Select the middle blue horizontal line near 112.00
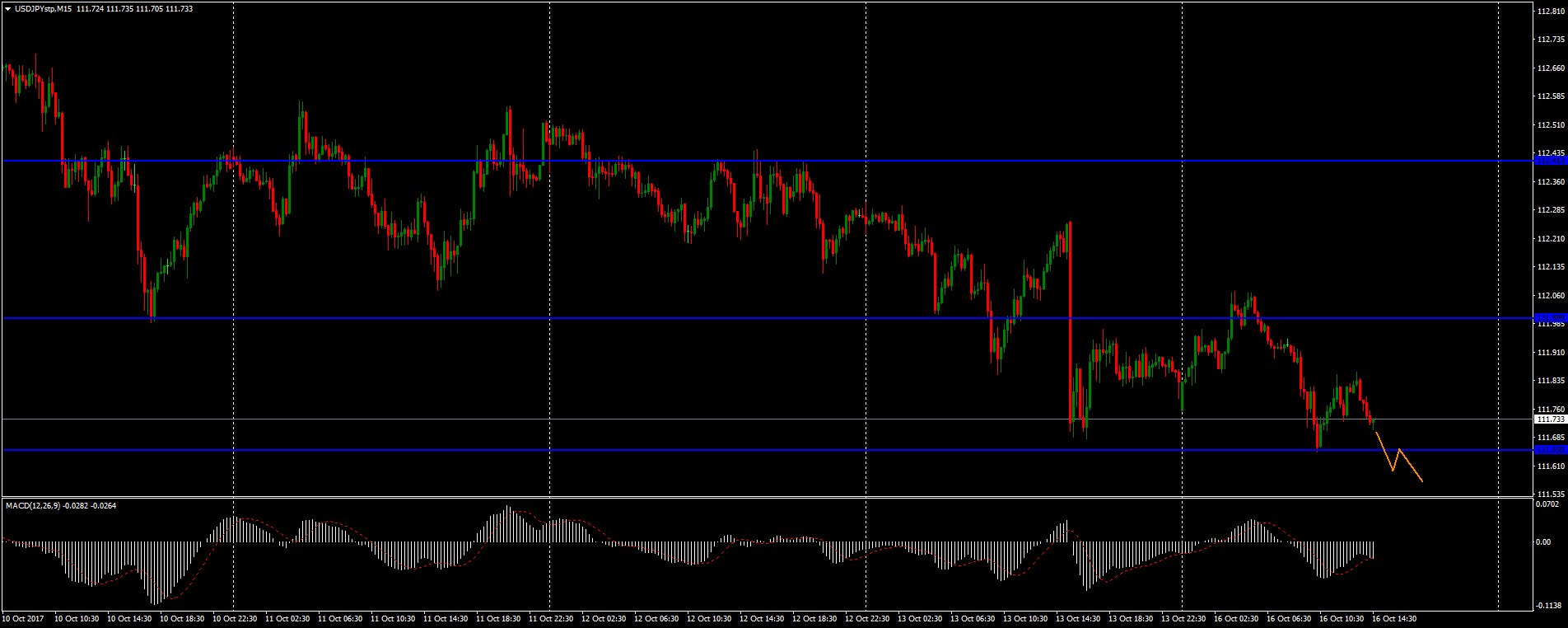The image size is (1568, 628). 766,317
